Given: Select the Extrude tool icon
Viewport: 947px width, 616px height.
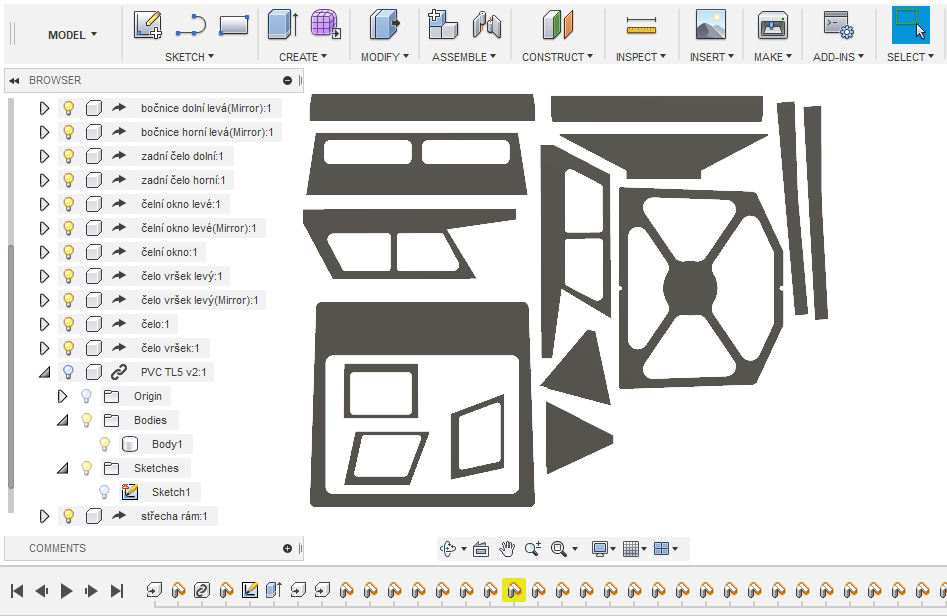Looking at the screenshot, I should click(282, 25).
